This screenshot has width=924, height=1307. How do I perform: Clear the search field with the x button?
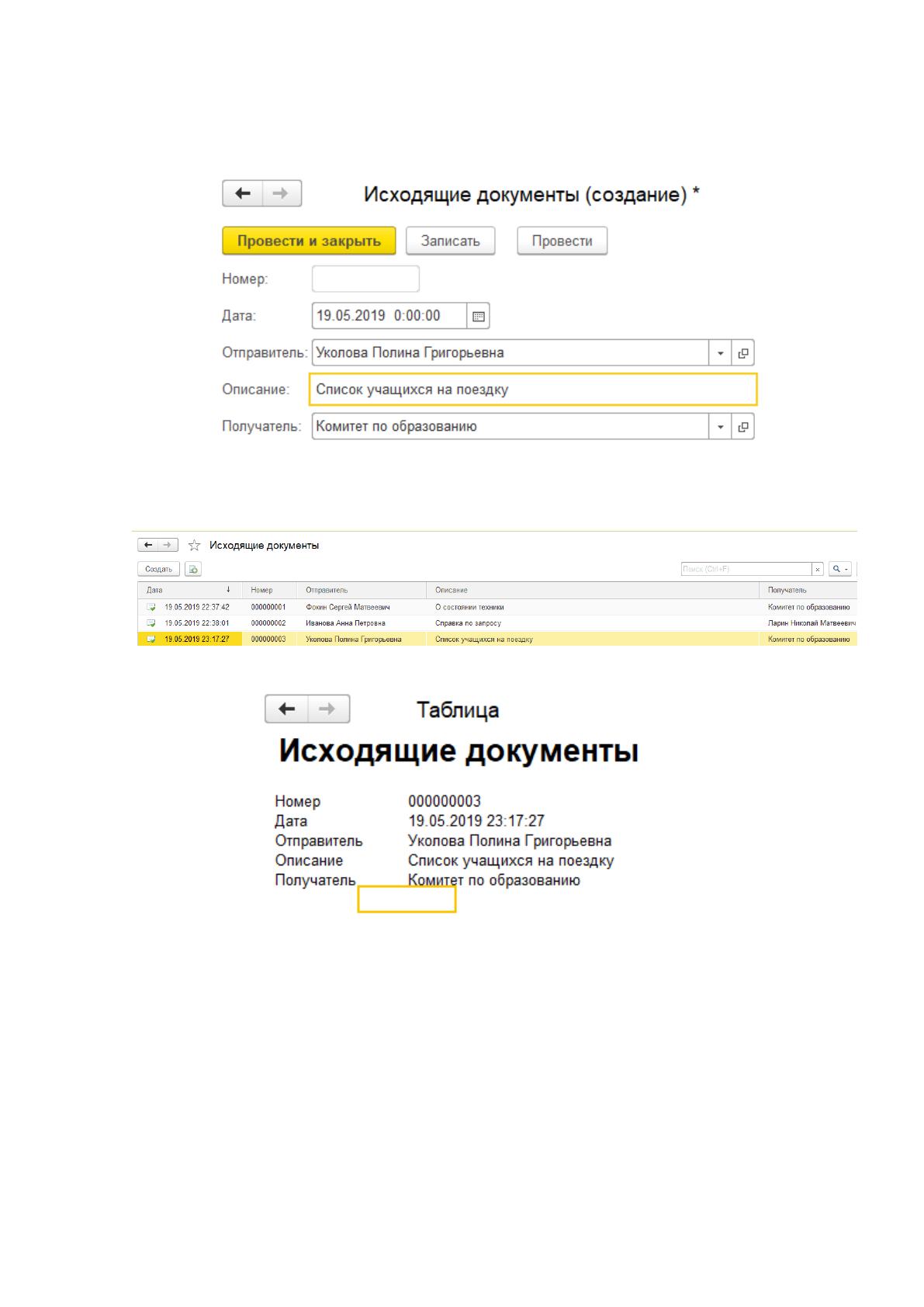[x=817, y=569]
